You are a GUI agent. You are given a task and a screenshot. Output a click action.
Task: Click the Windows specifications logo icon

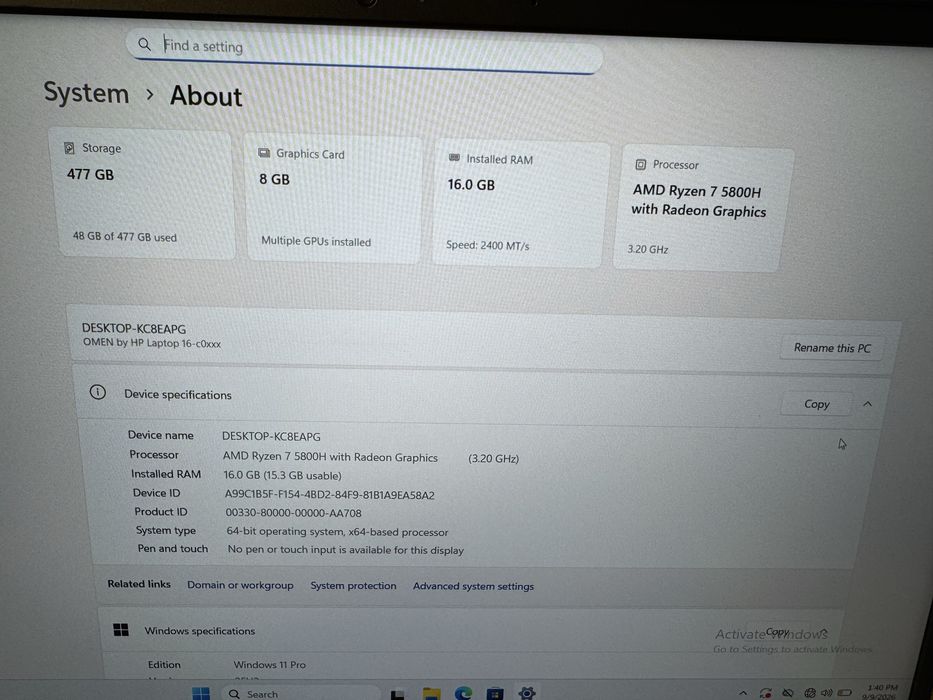click(x=121, y=630)
